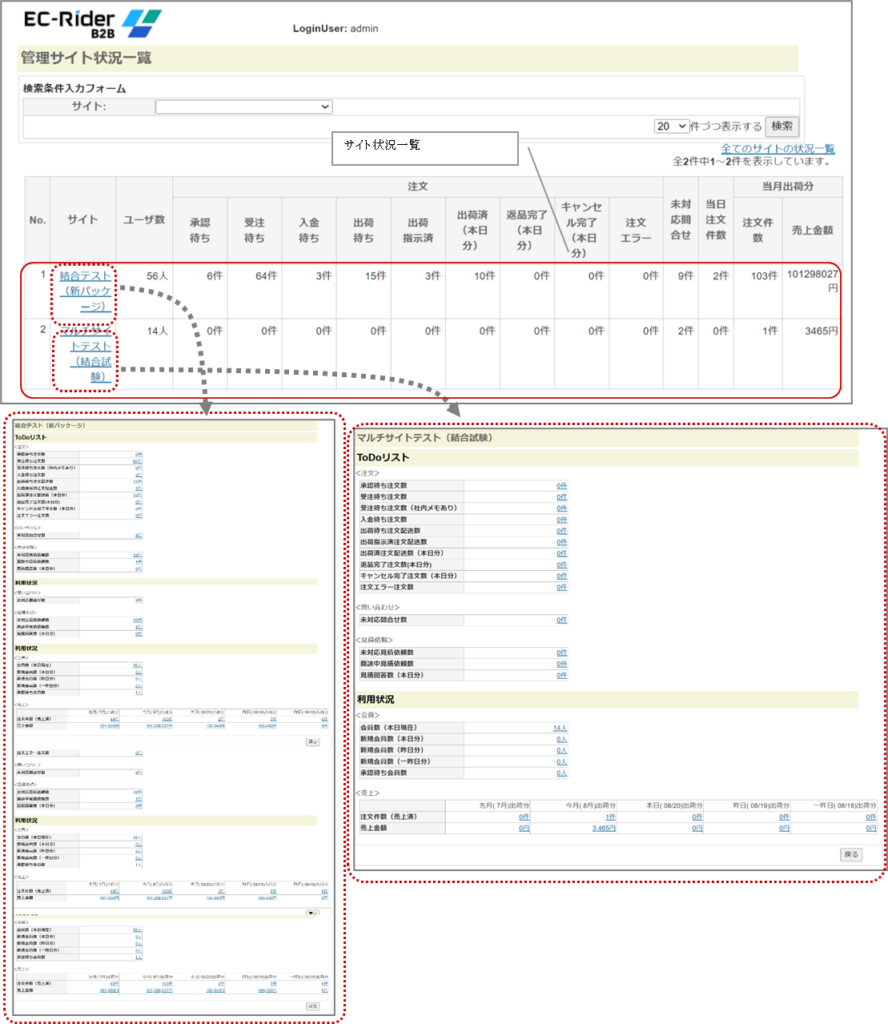Viewport: 888px width, 1024px height.
Task: Click 新規会員数（本日分） 0人 link
Action: click(561, 739)
